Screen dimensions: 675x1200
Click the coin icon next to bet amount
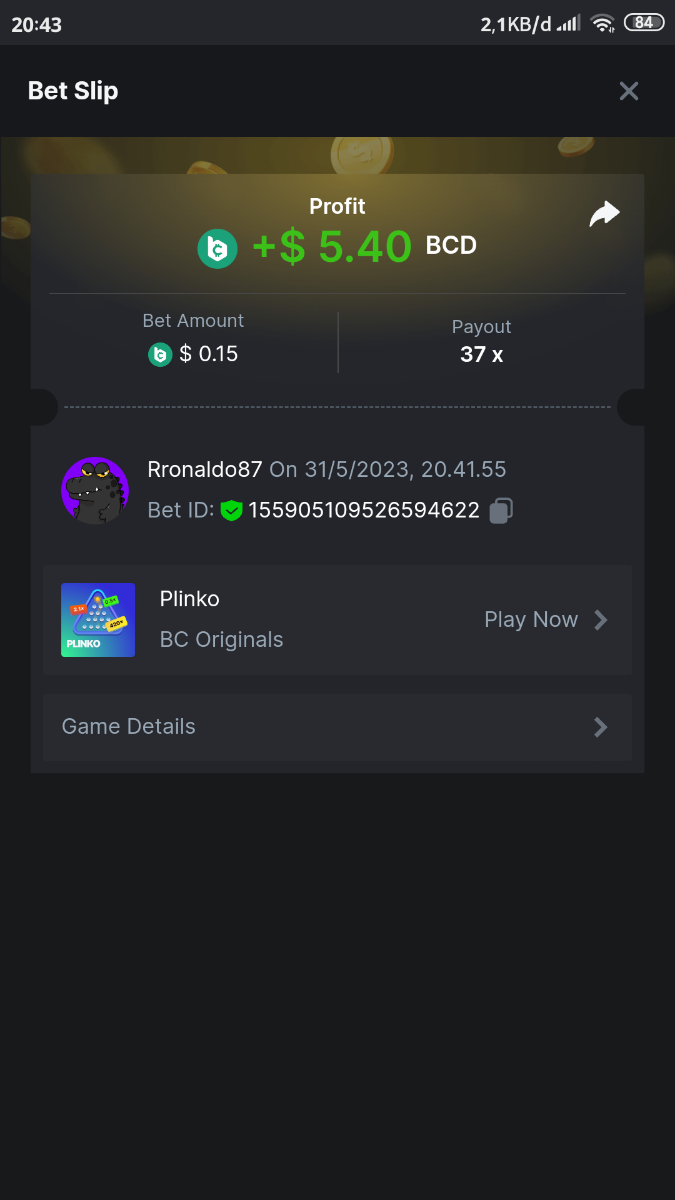160,354
